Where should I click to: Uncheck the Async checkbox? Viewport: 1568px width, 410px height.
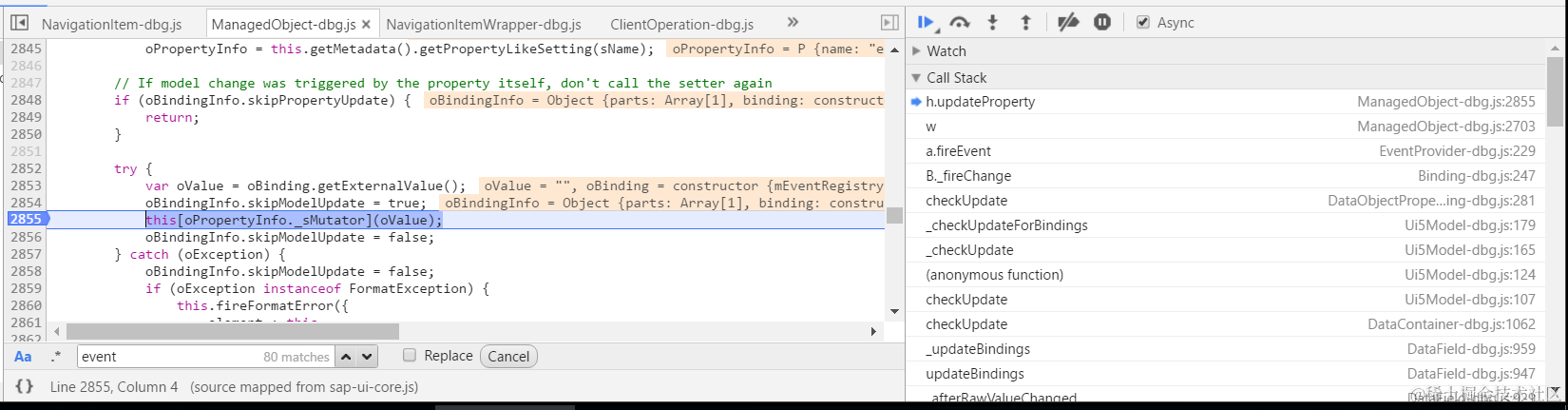tap(1143, 22)
